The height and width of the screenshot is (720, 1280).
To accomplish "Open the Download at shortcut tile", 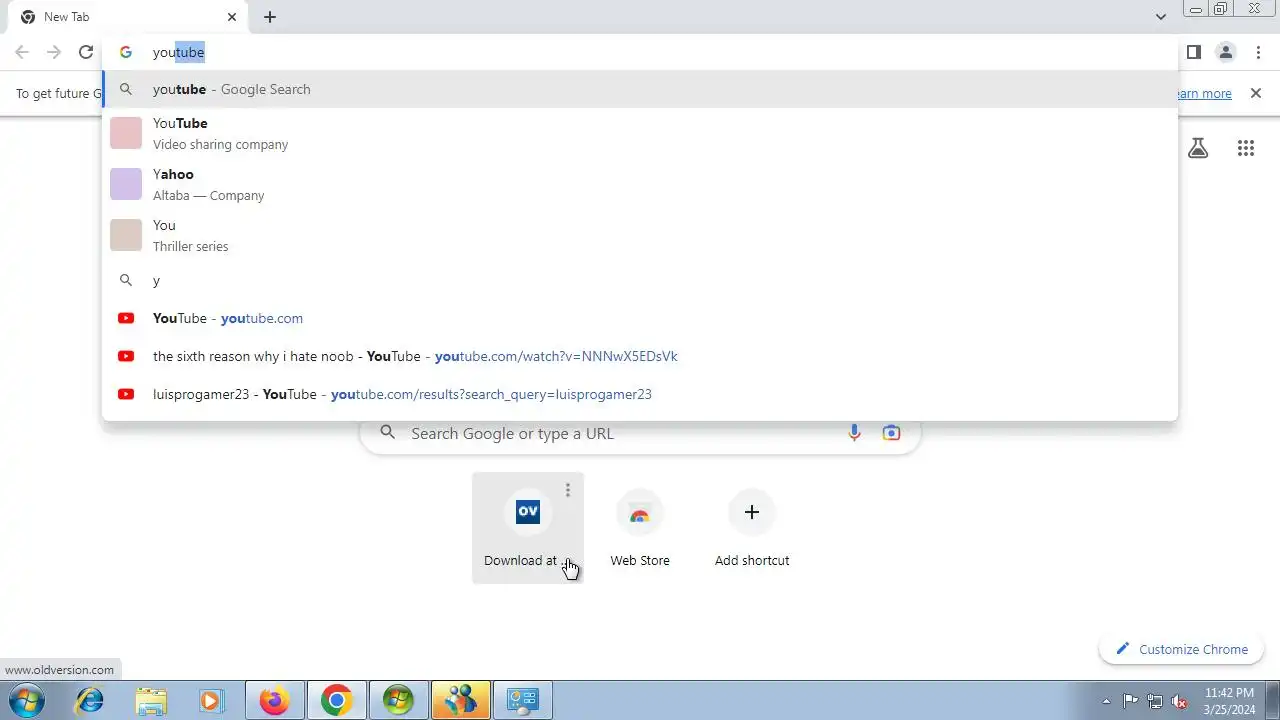I will click(528, 528).
